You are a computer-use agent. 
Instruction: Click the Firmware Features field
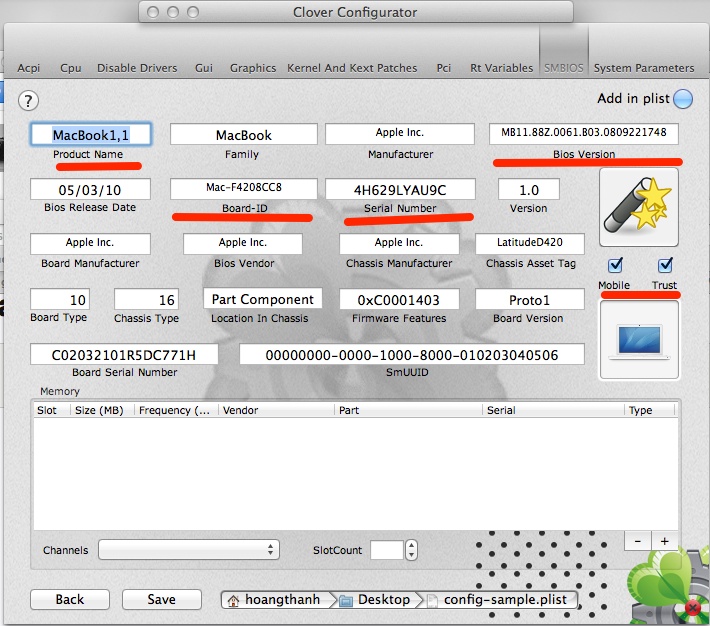point(399,299)
